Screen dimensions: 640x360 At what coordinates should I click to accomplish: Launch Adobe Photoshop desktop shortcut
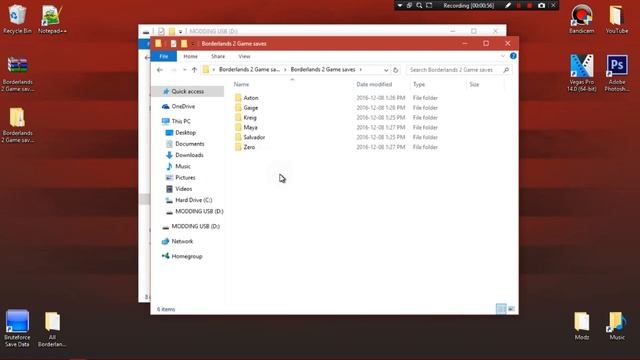click(617, 73)
